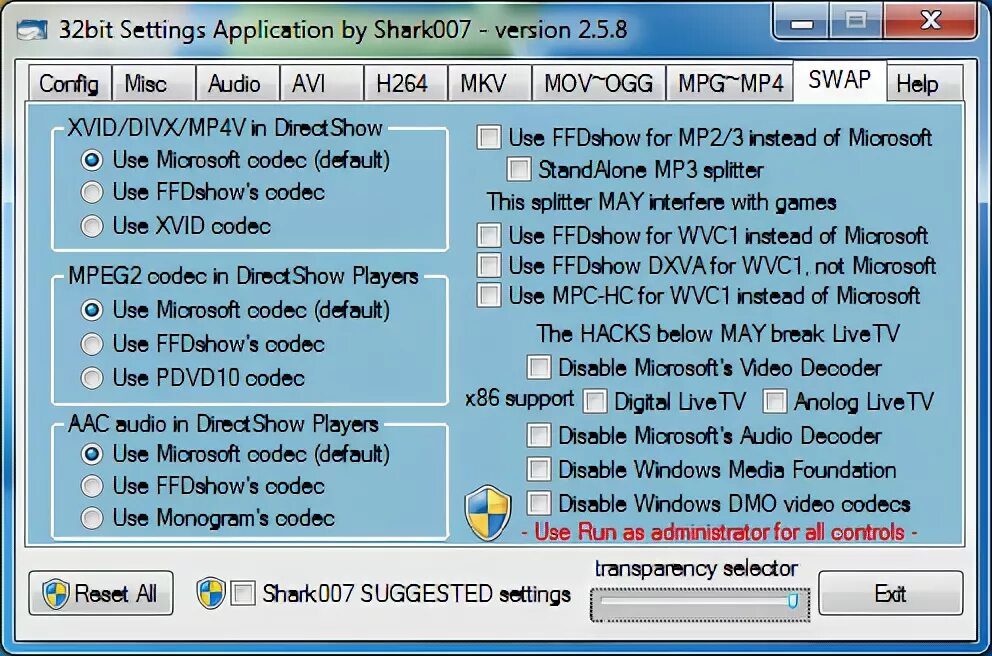Choose the Use XVID codec option
Viewport: 992px width, 656px height.
[x=176, y=226]
